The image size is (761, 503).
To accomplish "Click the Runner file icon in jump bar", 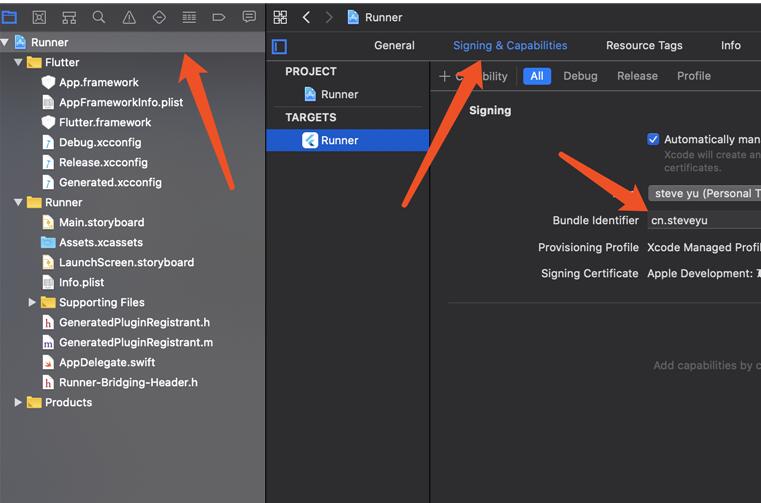I will [x=353, y=17].
